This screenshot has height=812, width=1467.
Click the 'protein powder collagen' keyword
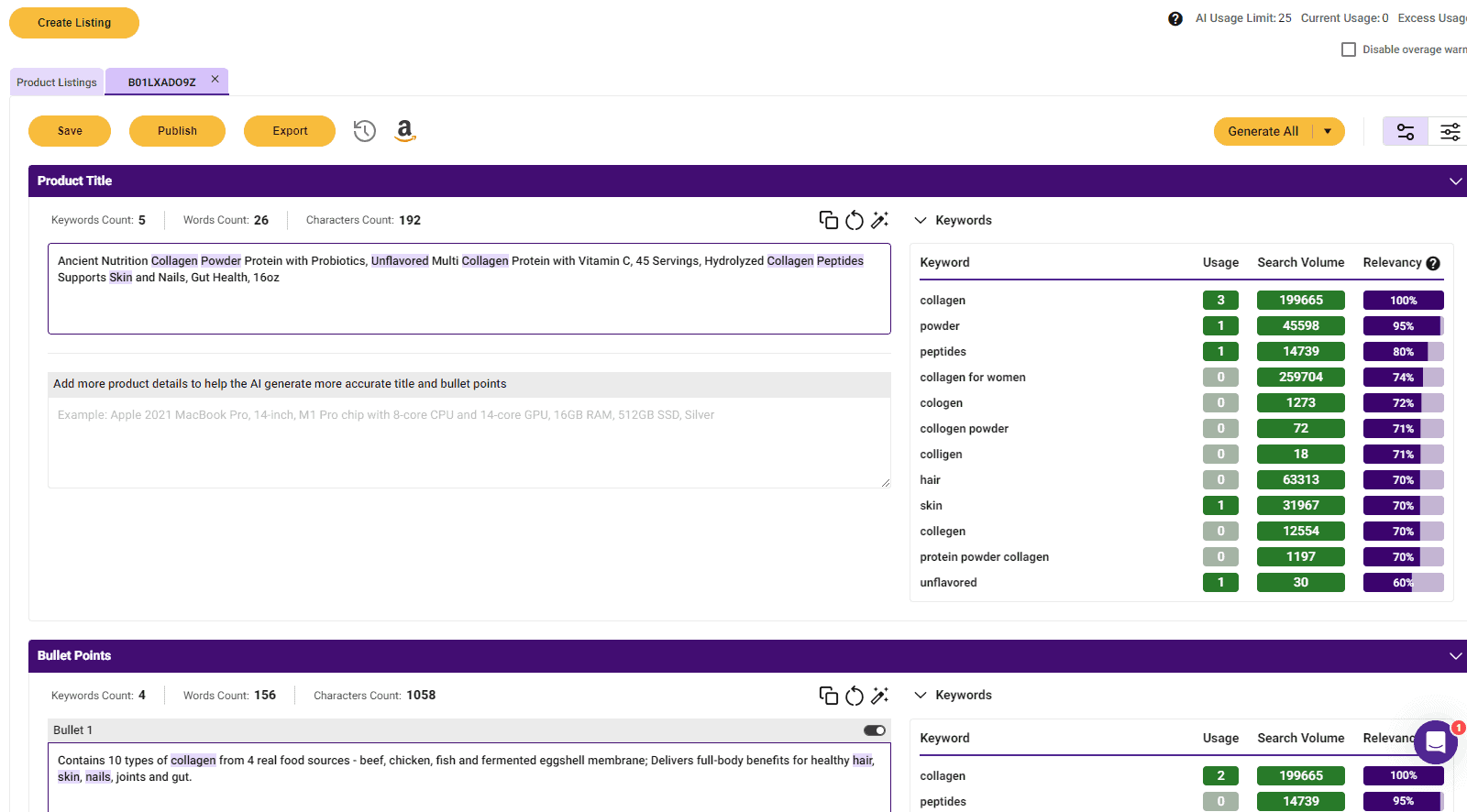click(984, 557)
